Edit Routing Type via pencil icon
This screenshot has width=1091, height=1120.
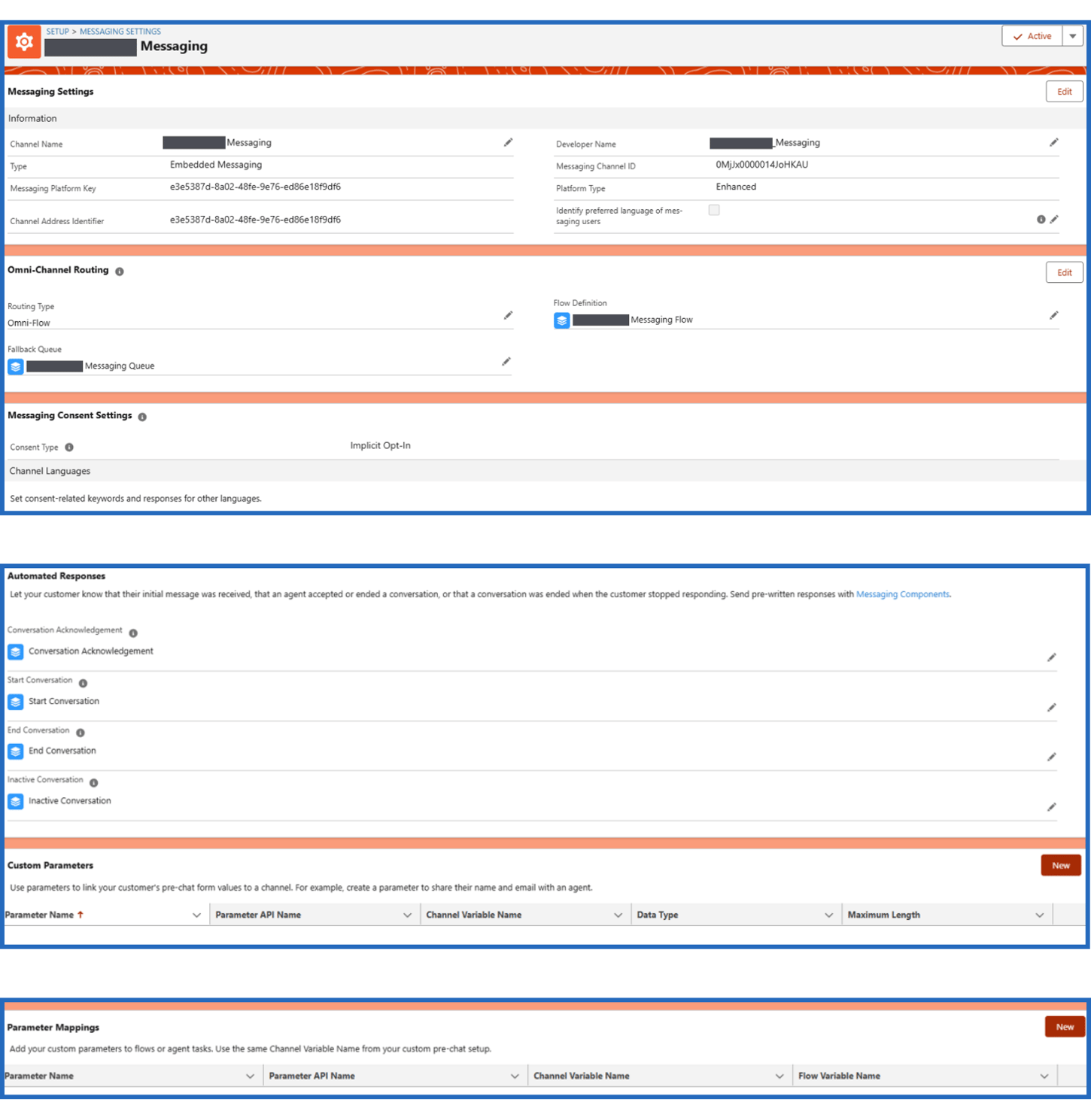tap(508, 316)
